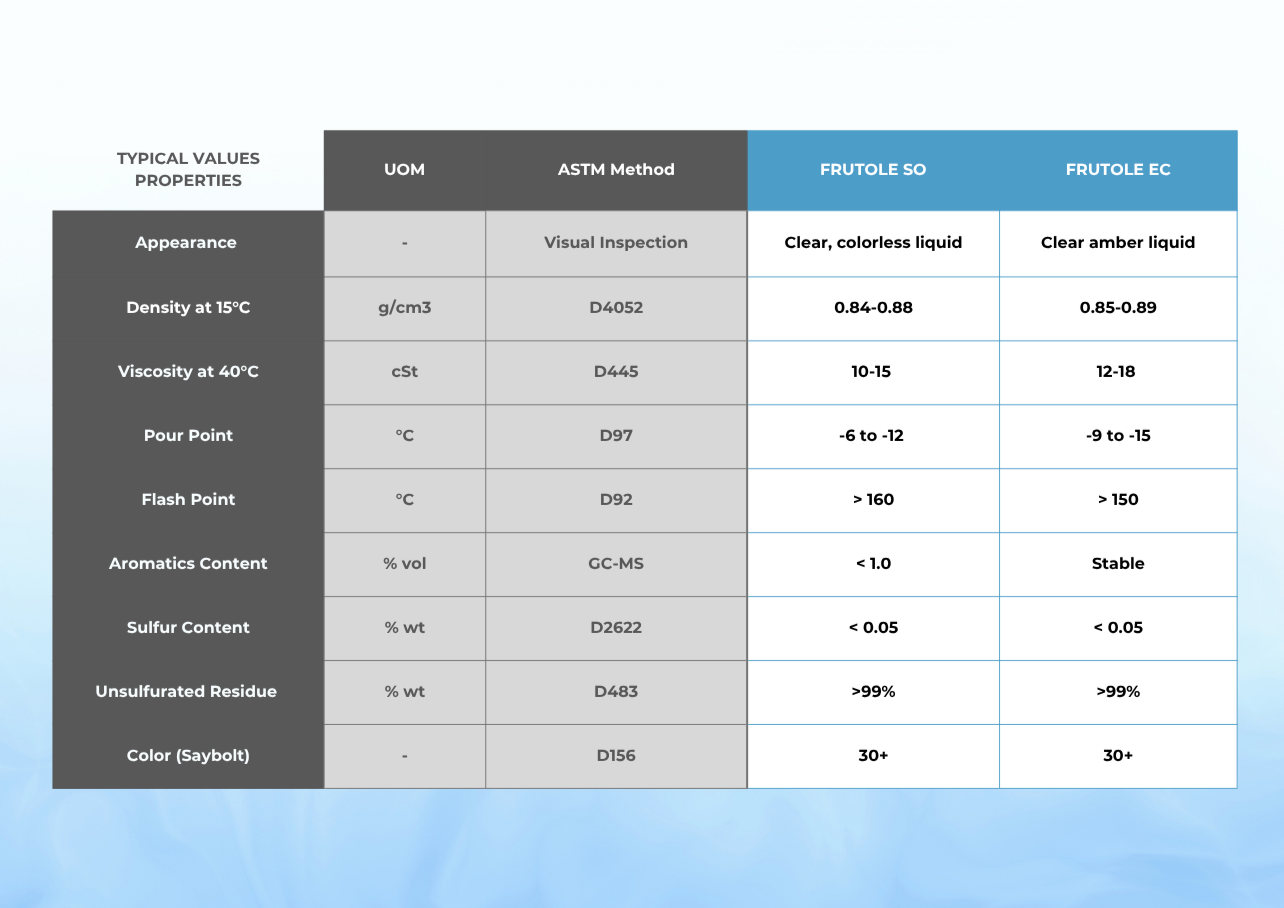Image resolution: width=1284 pixels, height=908 pixels.
Task: Click the 'Pour Point' row label
Action: pos(188,436)
